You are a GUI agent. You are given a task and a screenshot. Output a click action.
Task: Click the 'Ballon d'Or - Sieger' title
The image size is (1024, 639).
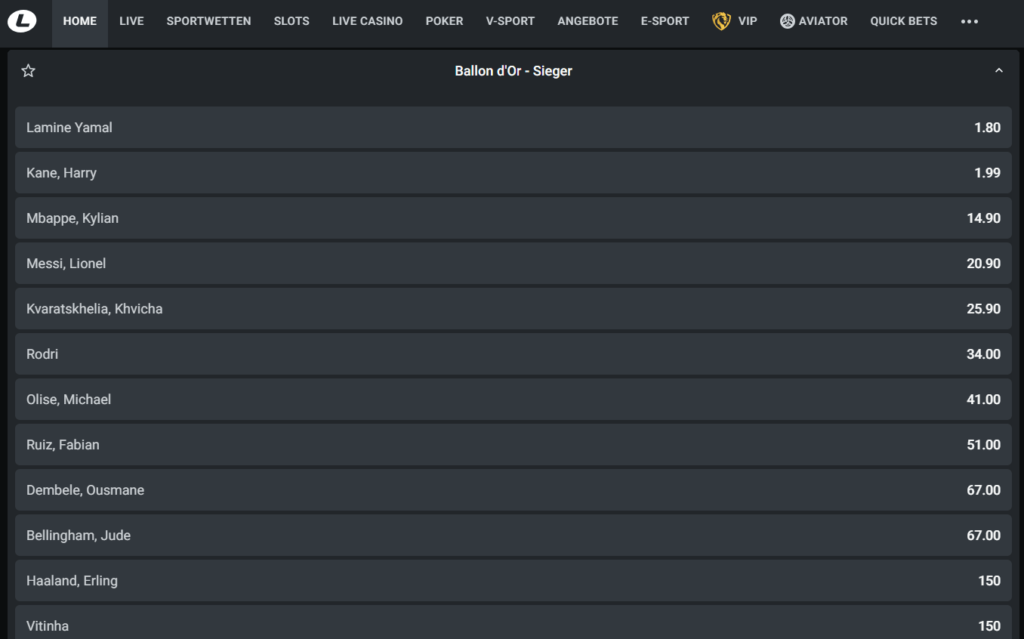pyautogui.click(x=513, y=71)
